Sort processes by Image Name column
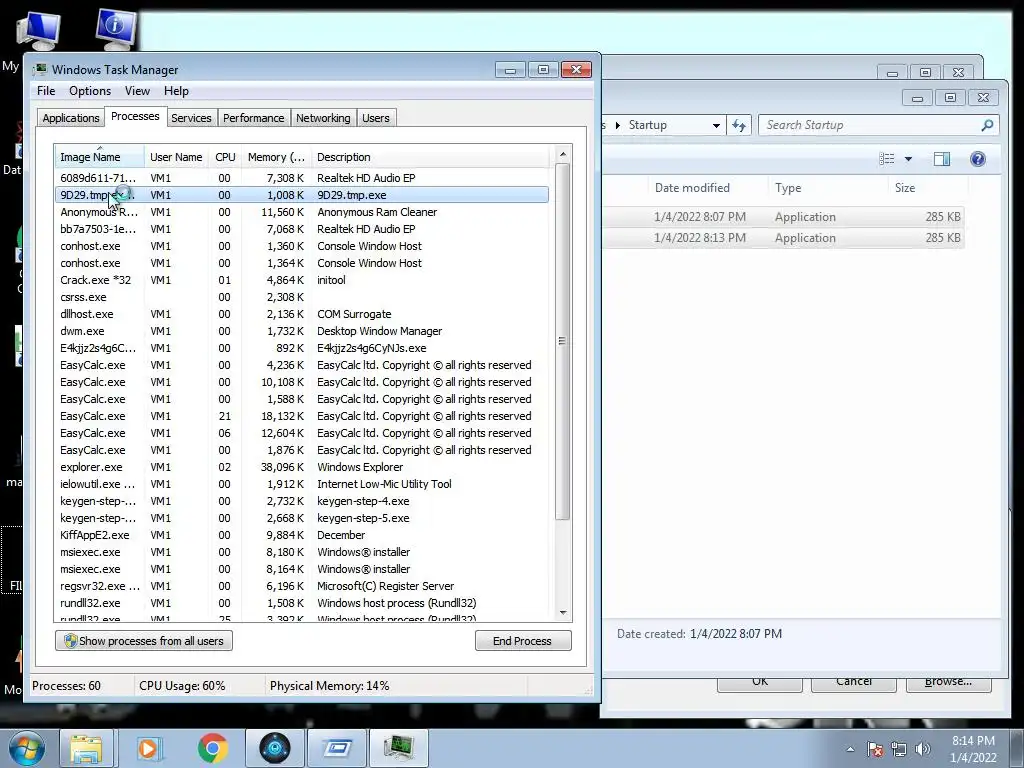The height and width of the screenshot is (768, 1024). [99, 157]
